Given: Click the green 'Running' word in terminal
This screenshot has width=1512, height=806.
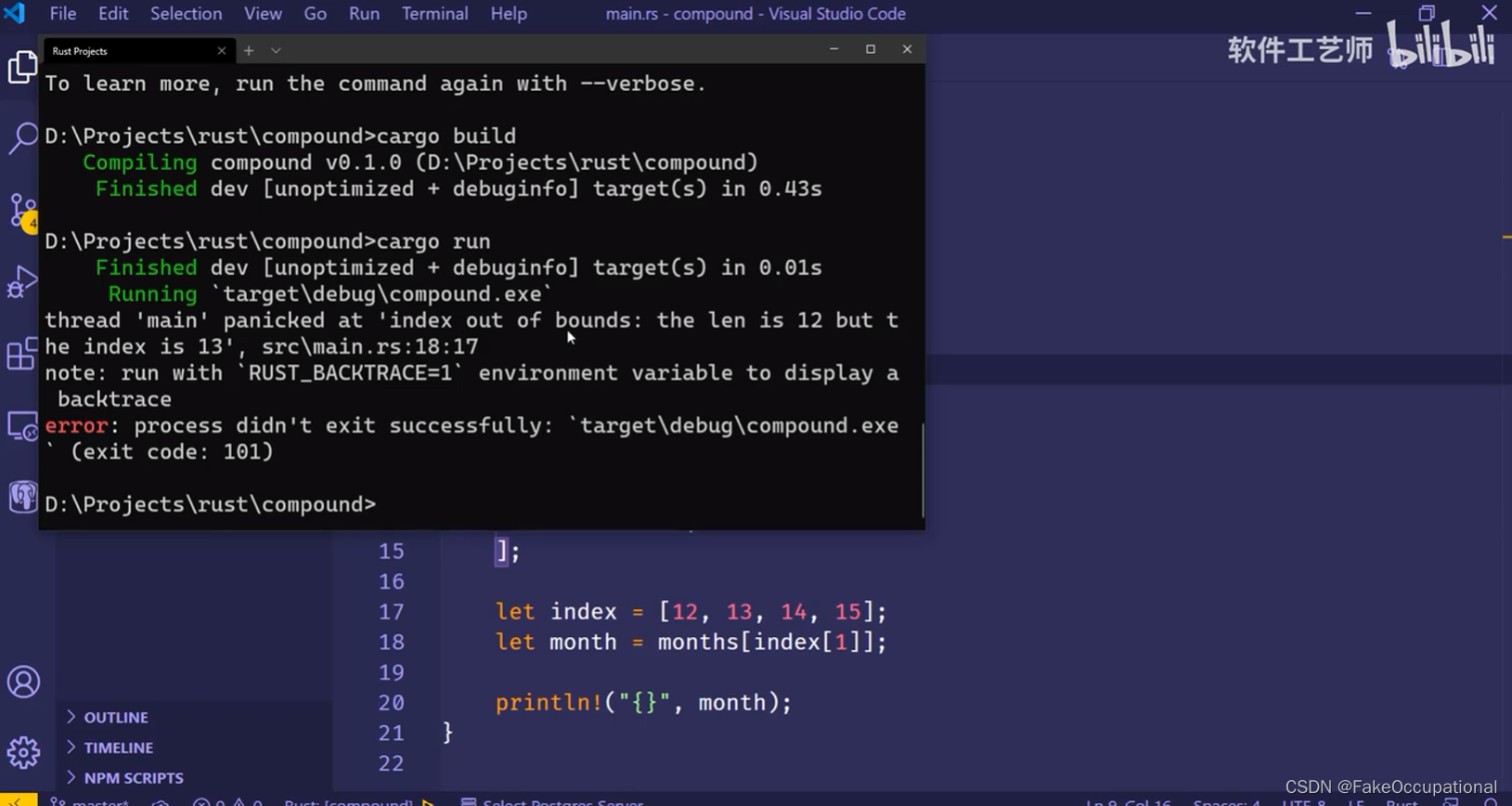Looking at the screenshot, I should click(153, 294).
